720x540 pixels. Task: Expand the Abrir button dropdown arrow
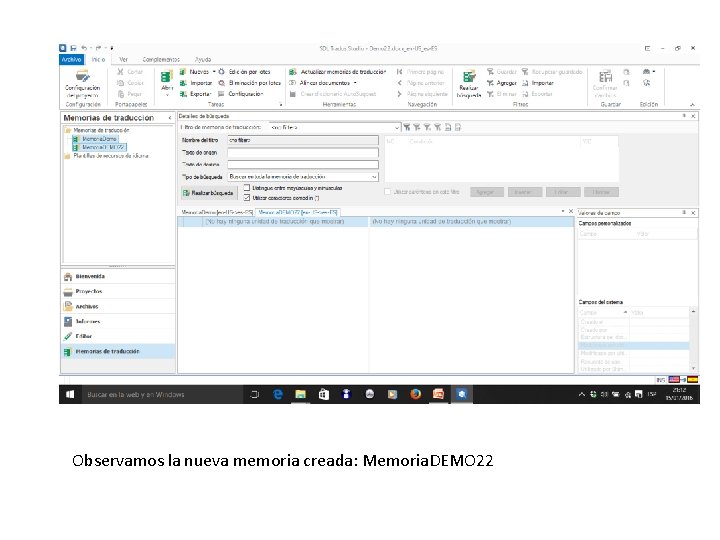(167, 96)
